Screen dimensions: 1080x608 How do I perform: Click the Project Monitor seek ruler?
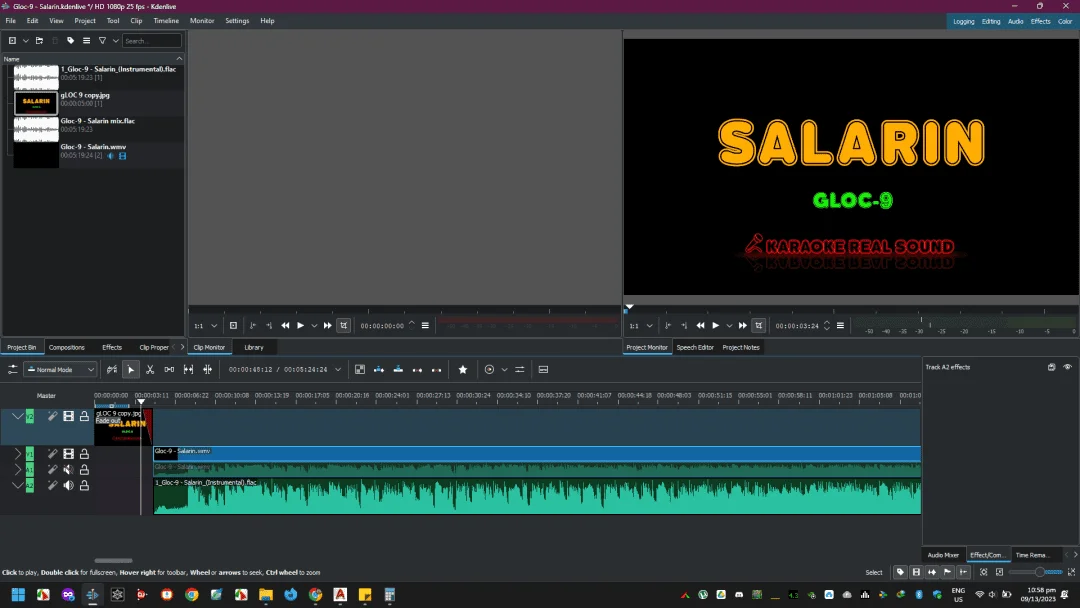click(x=851, y=310)
